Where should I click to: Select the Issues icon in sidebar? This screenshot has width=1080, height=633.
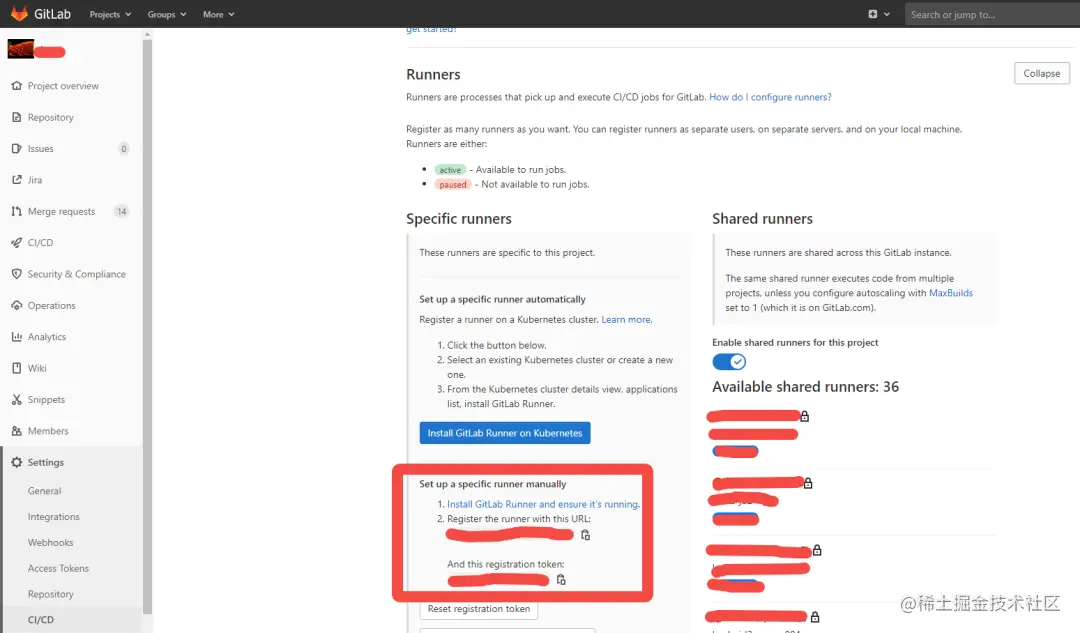tap(17, 148)
